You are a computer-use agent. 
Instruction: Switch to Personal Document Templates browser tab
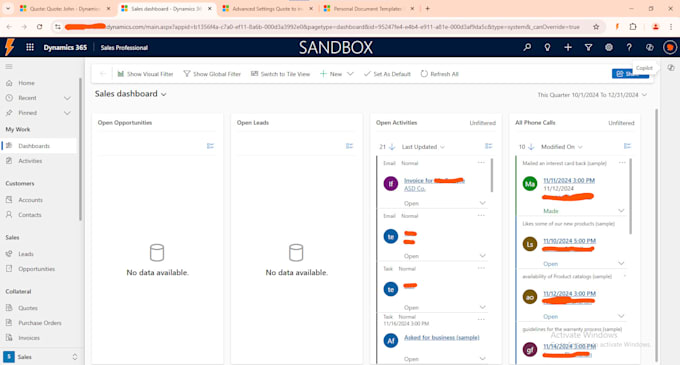tap(369, 9)
